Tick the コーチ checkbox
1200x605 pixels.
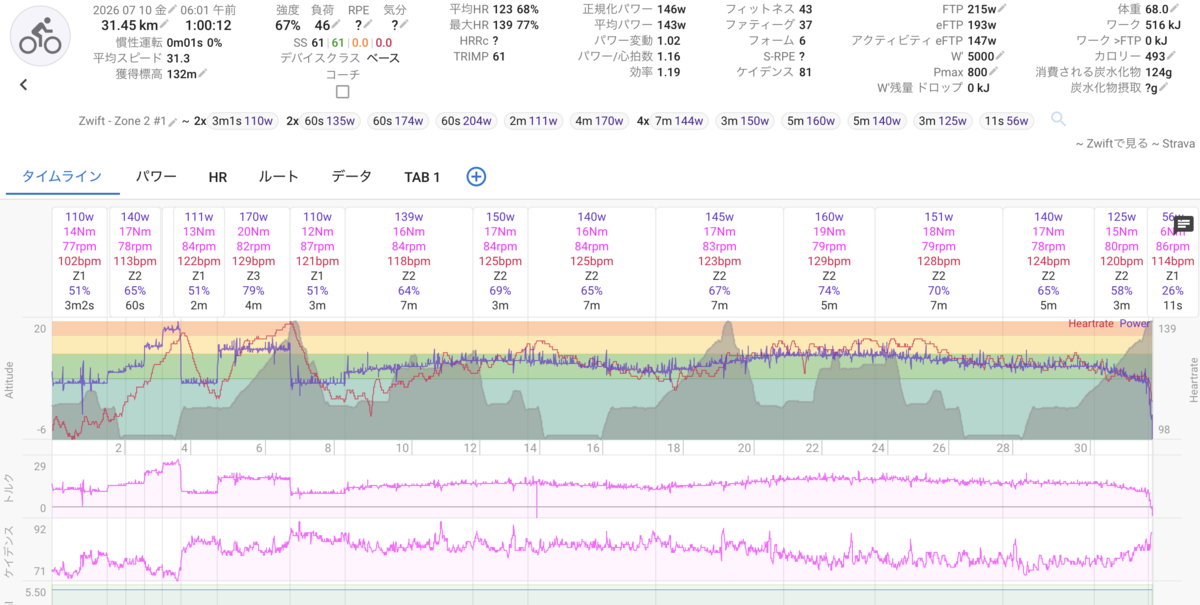[x=343, y=92]
